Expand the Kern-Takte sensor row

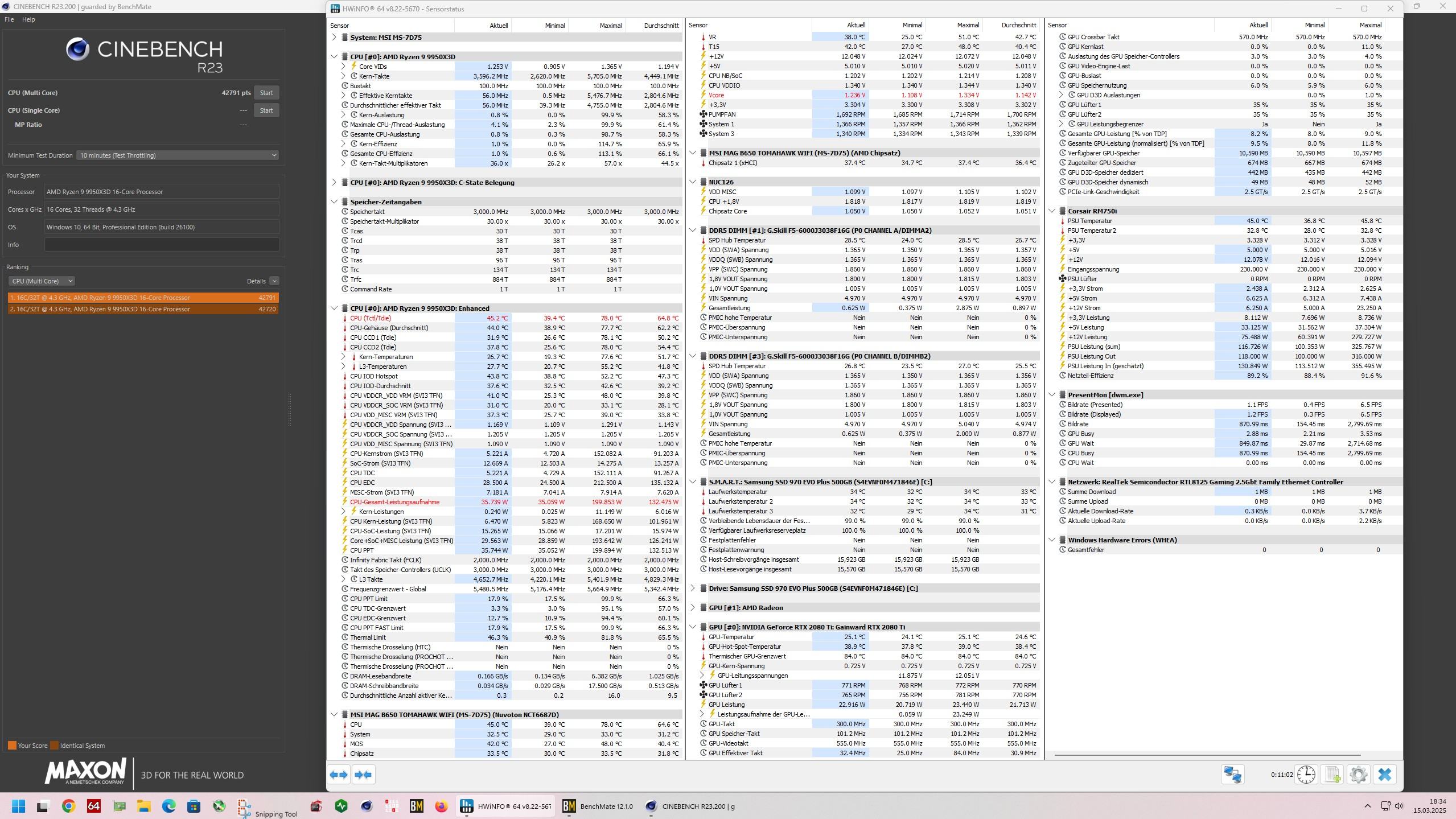point(343,76)
